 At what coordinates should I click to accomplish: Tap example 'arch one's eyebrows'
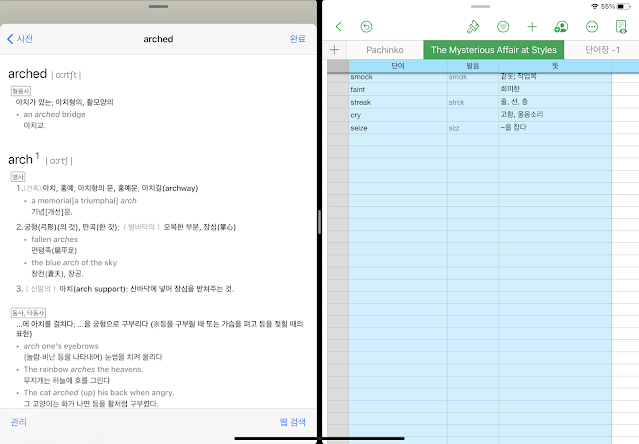(x=61, y=346)
